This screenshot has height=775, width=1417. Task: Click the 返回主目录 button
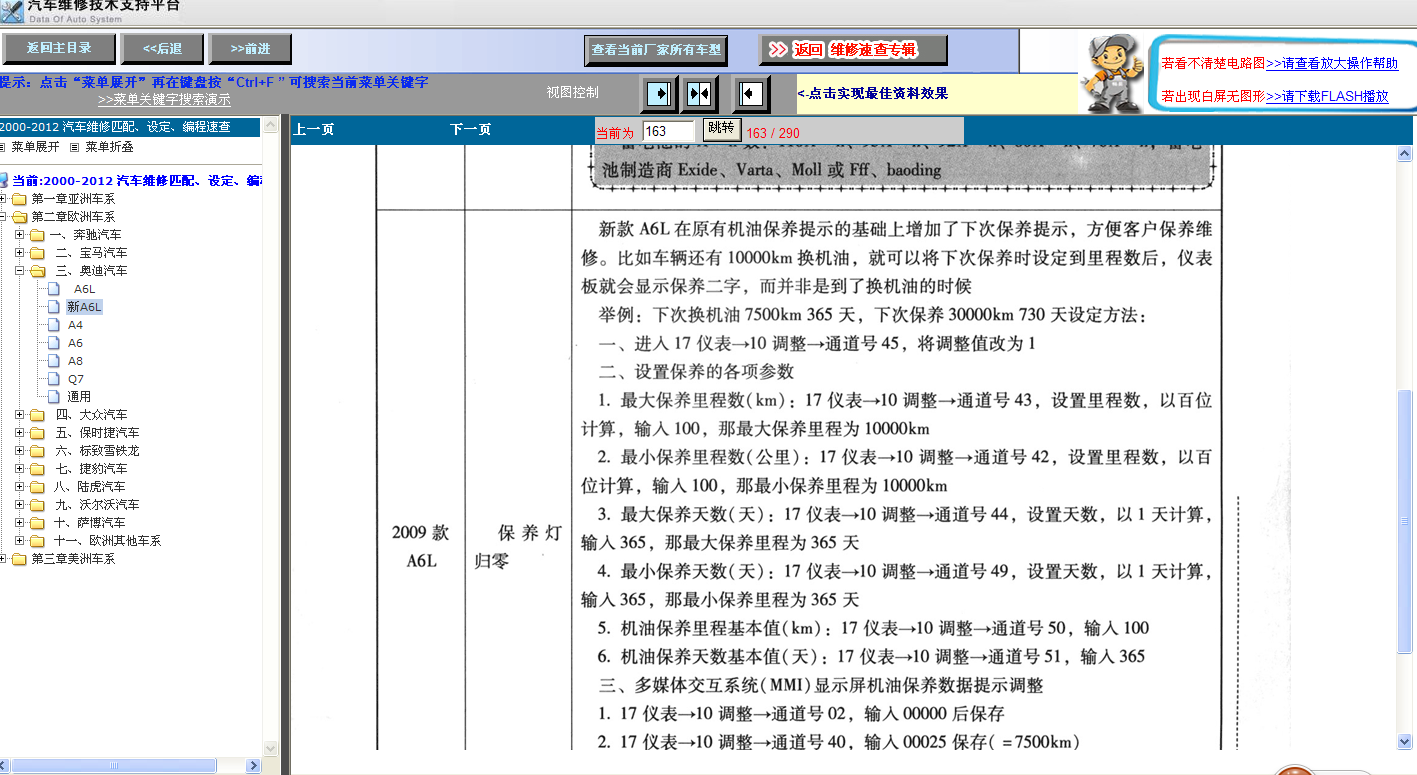pyautogui.click(x=57, y=47)
